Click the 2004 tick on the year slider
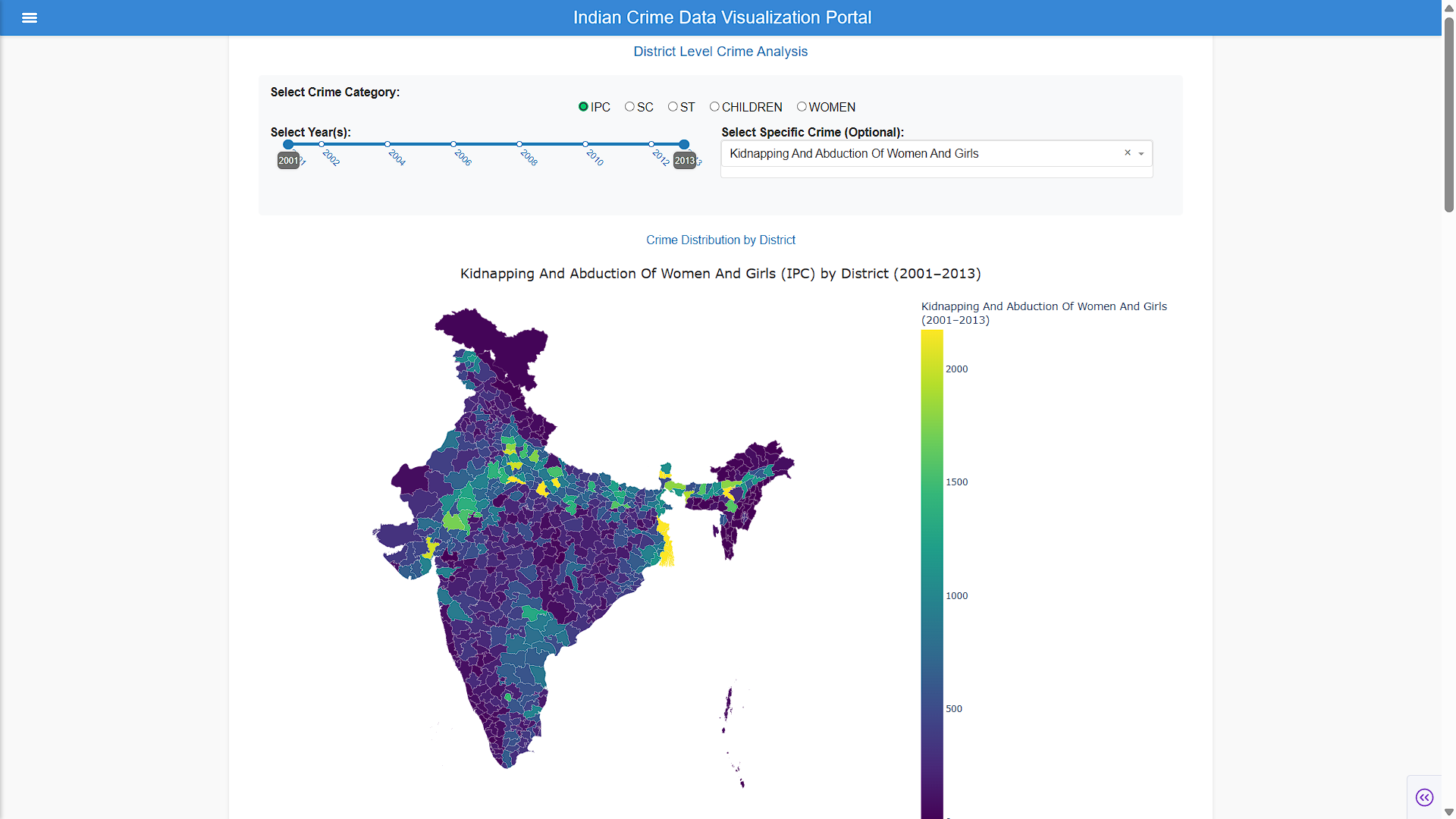This screenshot has height=819, width=1456. click(x=388, y=144)
